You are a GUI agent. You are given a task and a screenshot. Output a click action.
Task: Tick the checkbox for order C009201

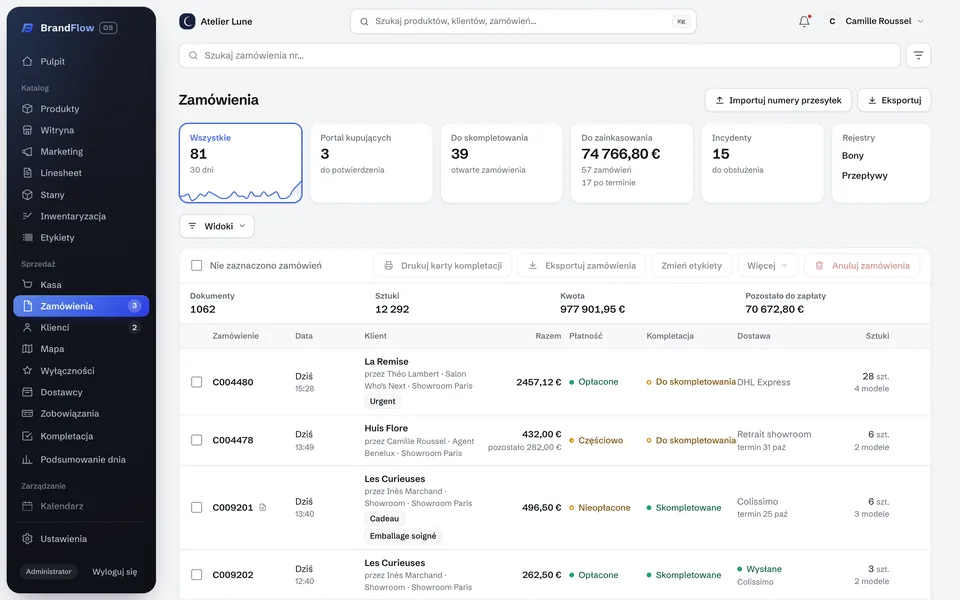[x=197, y=508]
